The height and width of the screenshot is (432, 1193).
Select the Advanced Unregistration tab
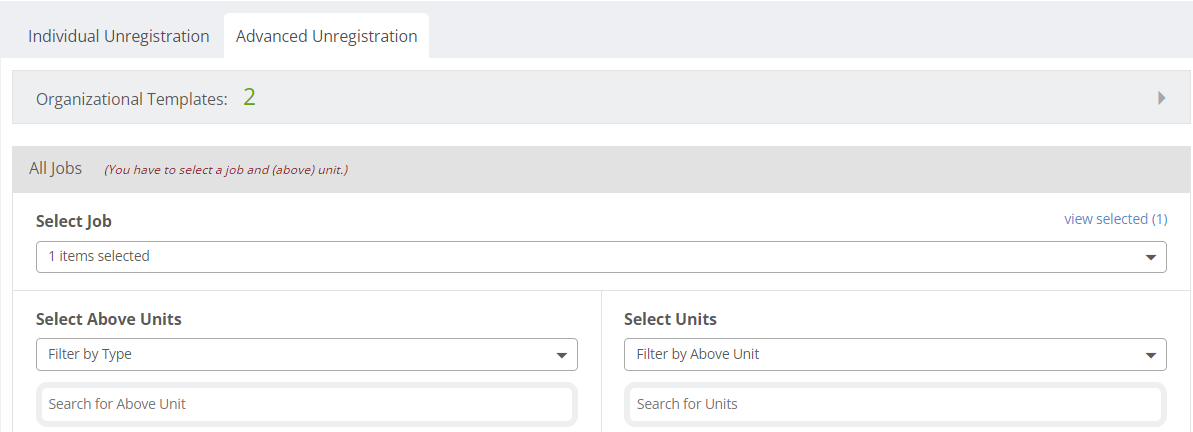pos(326,36)
